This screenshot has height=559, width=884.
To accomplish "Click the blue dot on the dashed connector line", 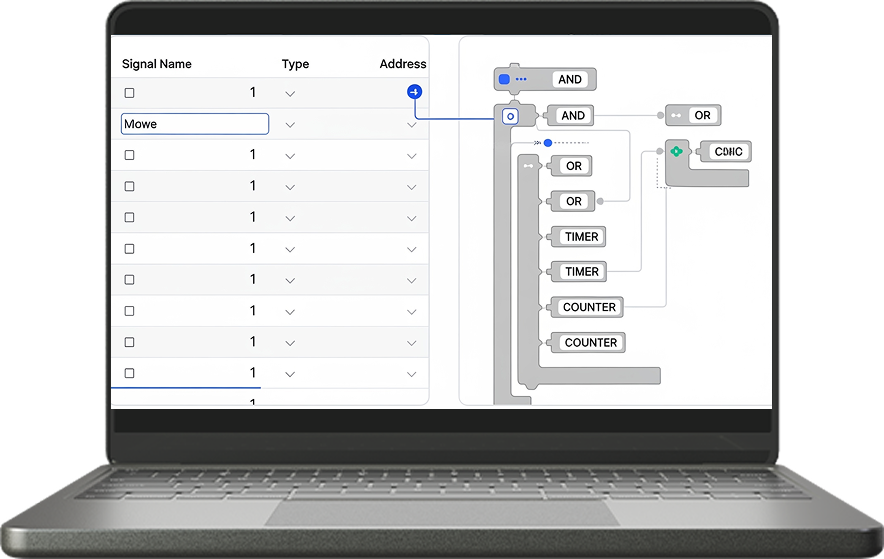I will 548,143.
